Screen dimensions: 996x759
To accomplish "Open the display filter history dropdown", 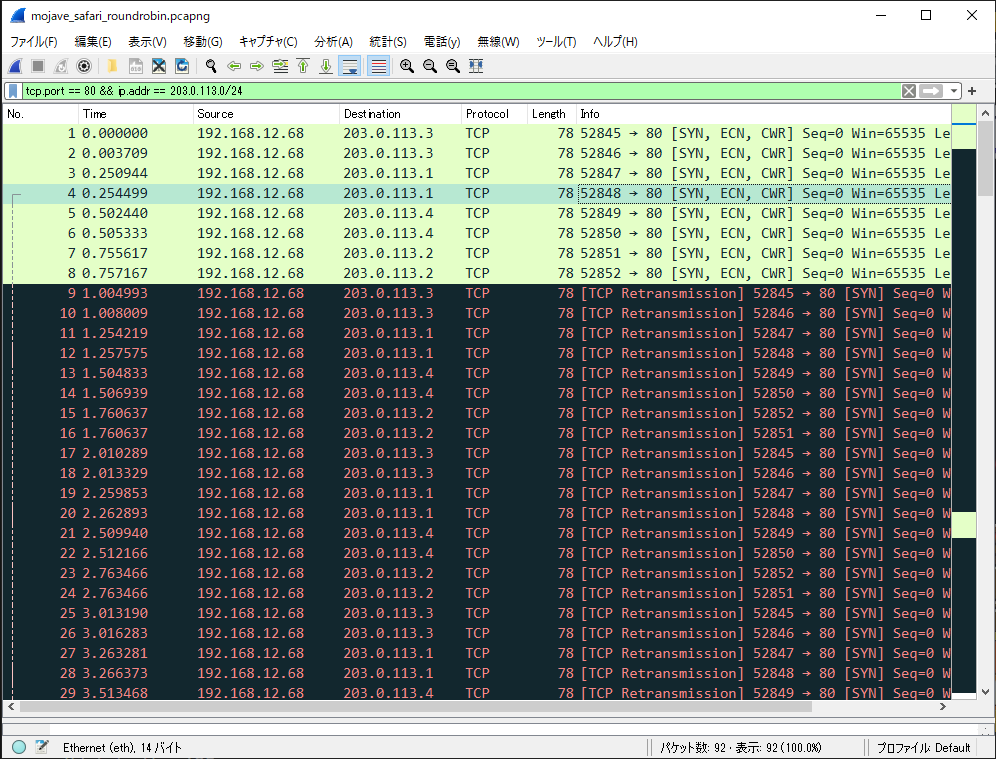I will click(x=953, y=91).
